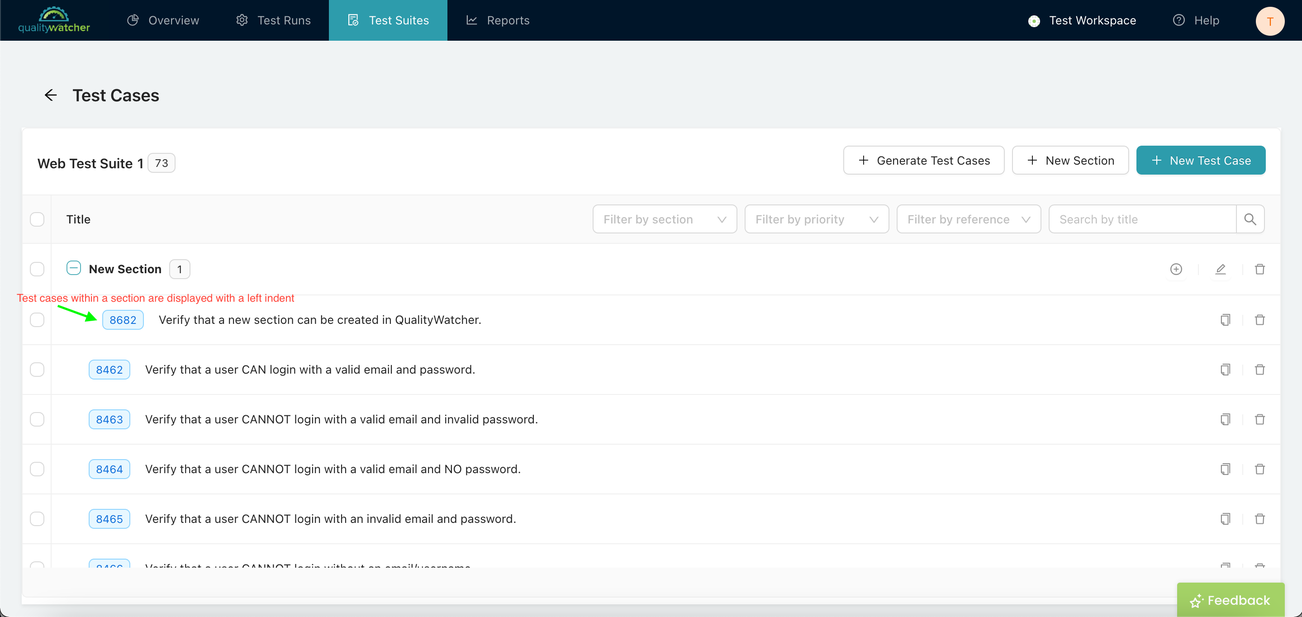
Task: Check the New Section row checkbox
Action: coord(37,269)
